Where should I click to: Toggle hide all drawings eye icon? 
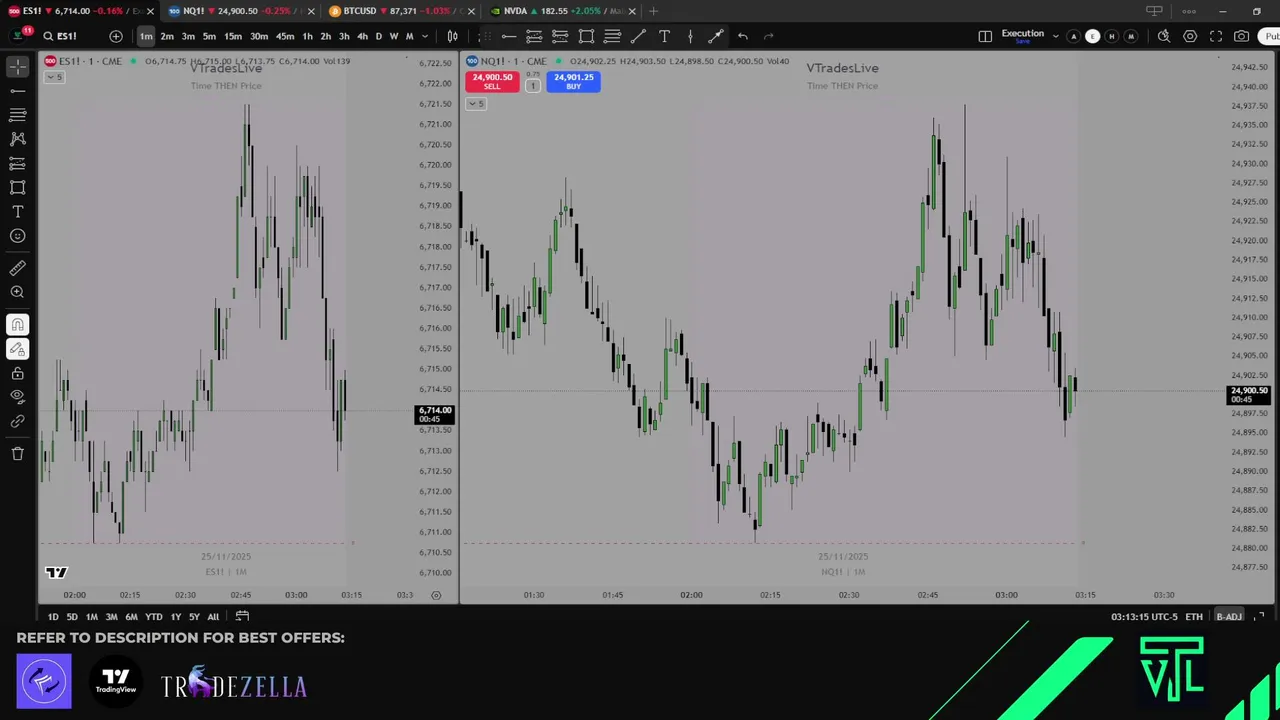18,397
